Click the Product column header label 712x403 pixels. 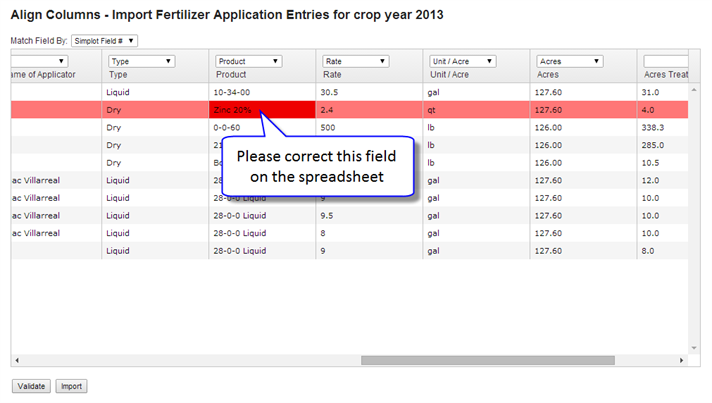point(231,74)
